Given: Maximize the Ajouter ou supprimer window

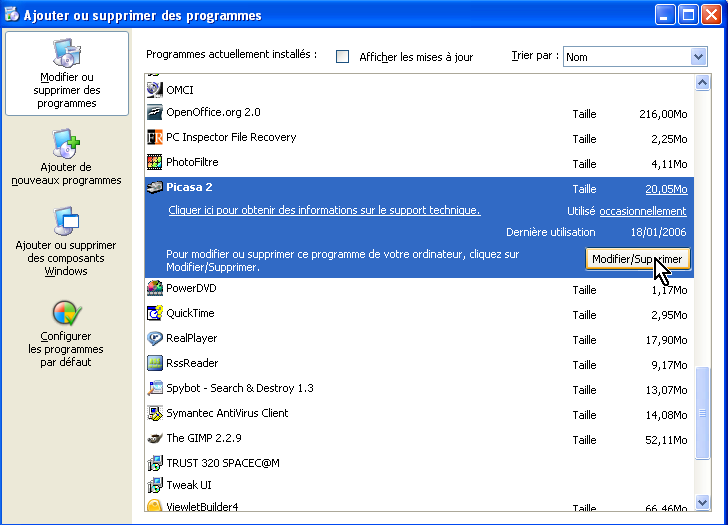Looking at the screenshot, I should click(688, 15).
